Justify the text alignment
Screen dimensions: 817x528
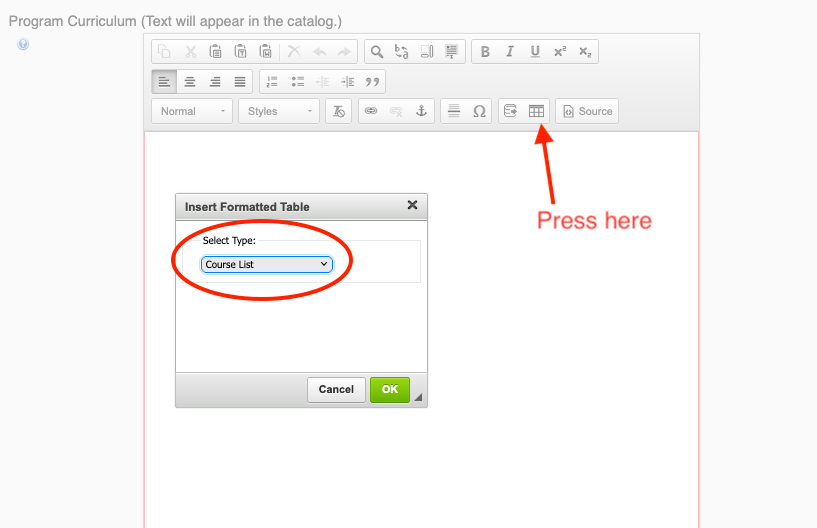point(240,82)
